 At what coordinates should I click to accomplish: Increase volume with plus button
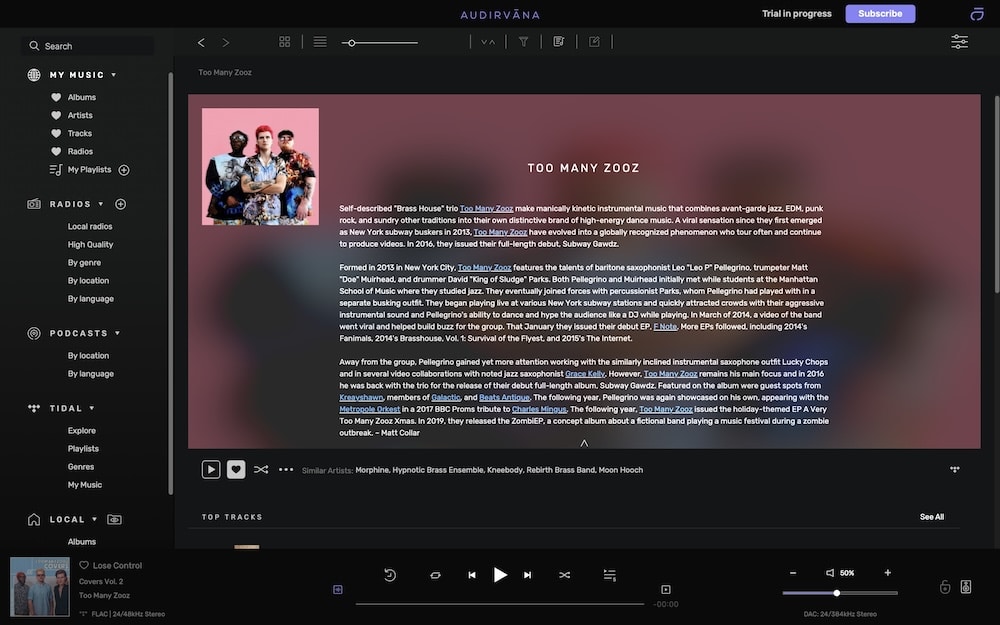tap(887, 573)
